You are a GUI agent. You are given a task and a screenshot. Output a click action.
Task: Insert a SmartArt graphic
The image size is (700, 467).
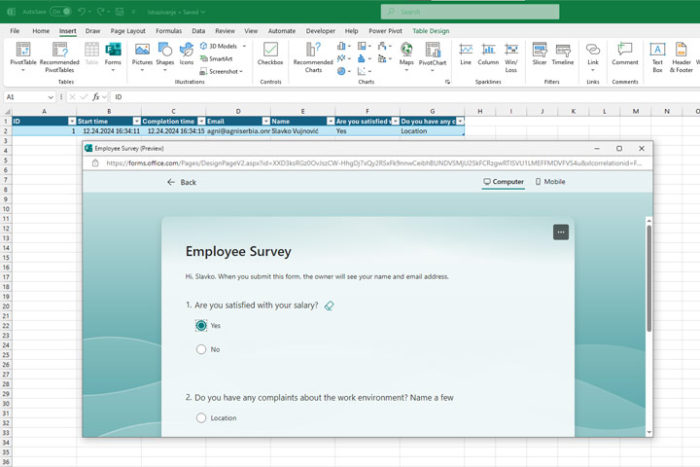pos(217,58)
